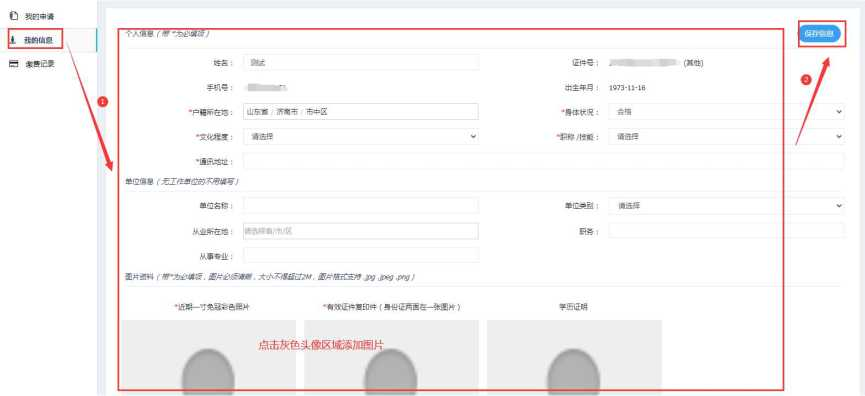Expand the 单位类别 dropdown
This screenshot has width=865, height=396.
pos(727,206)
